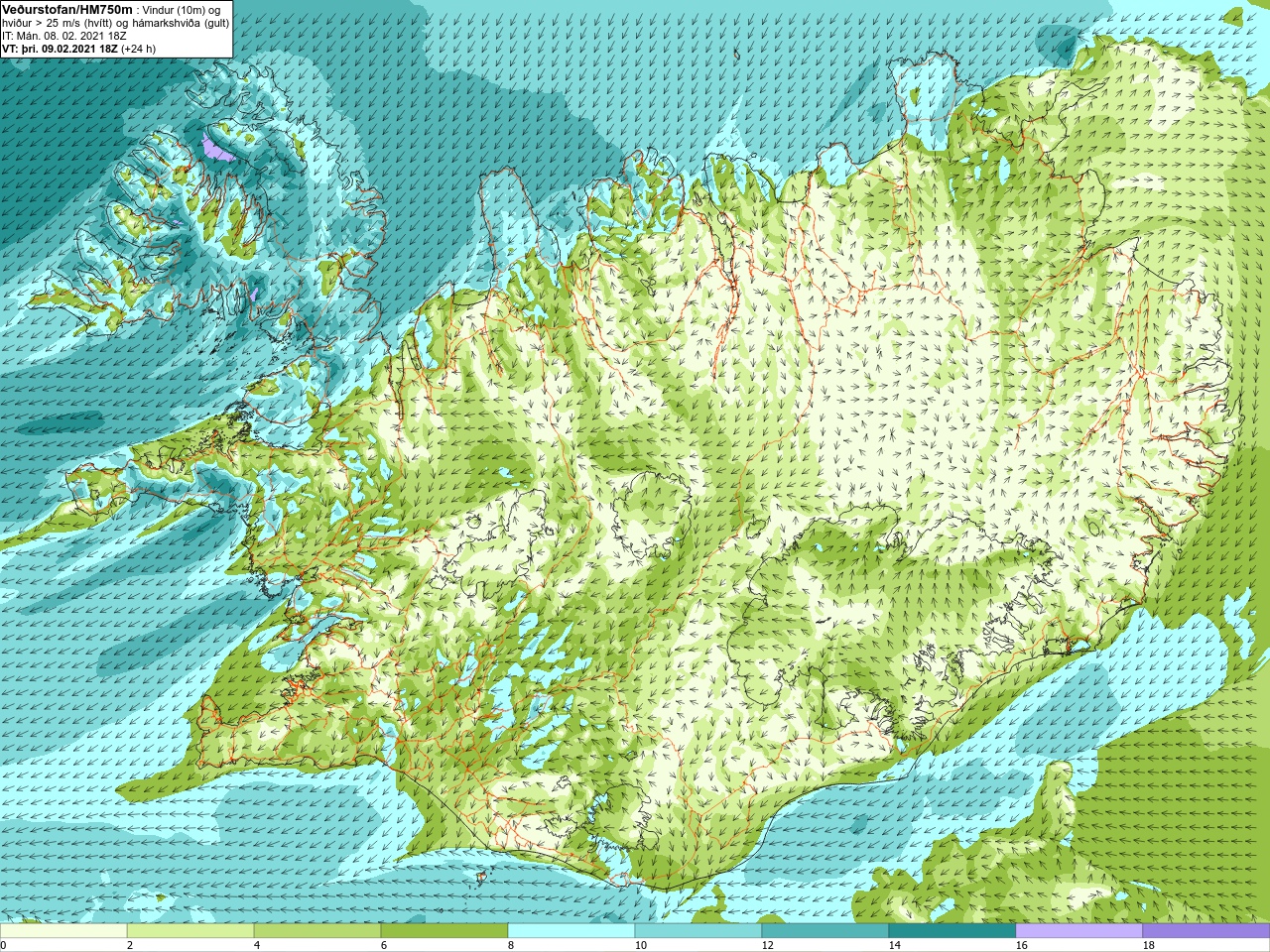Click the olive green 6–8 m/s legend swatch

[444, 931]
